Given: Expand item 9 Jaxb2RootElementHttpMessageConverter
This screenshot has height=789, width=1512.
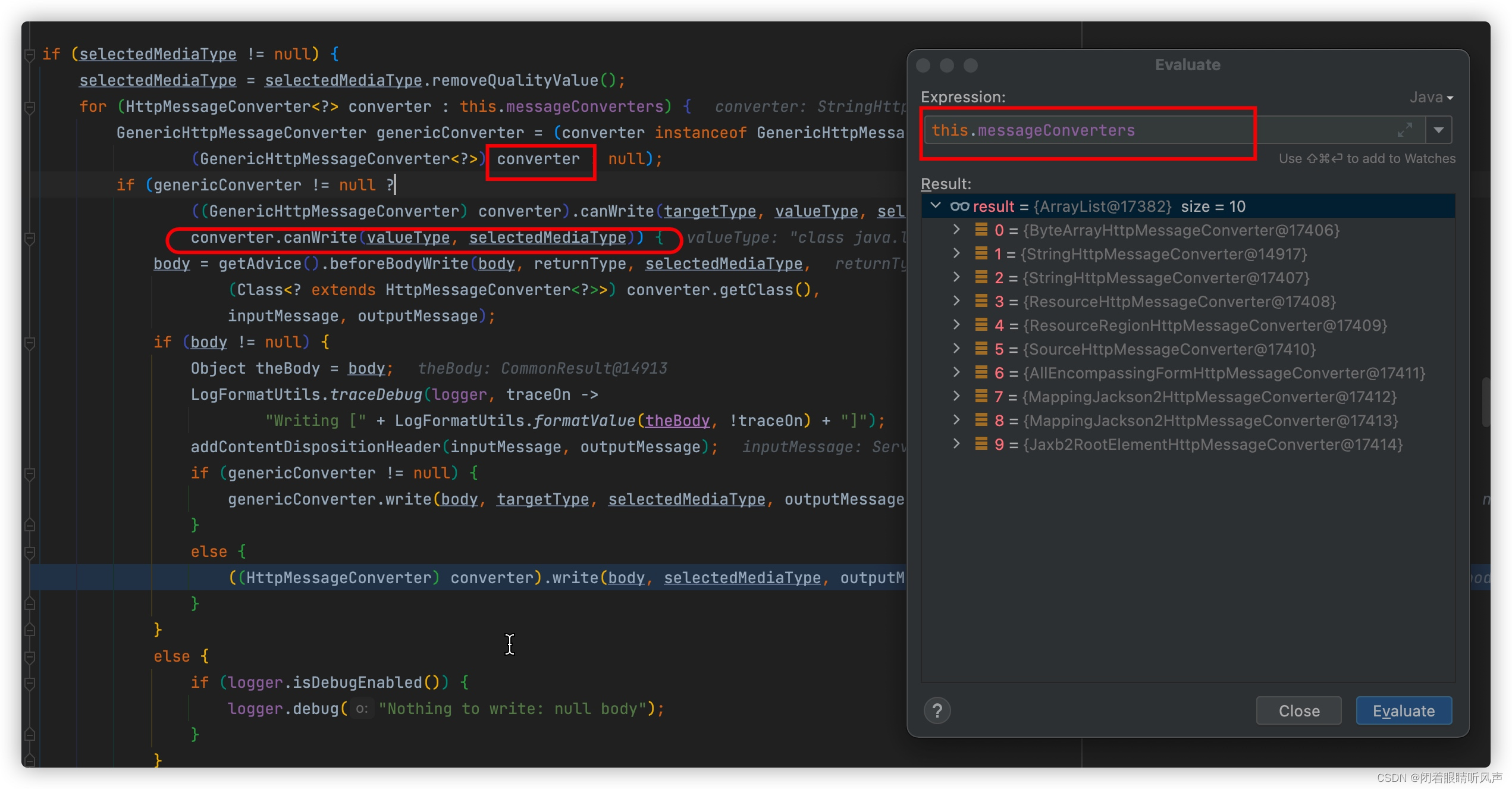Looking at the screenshot, I should (956, 443).
